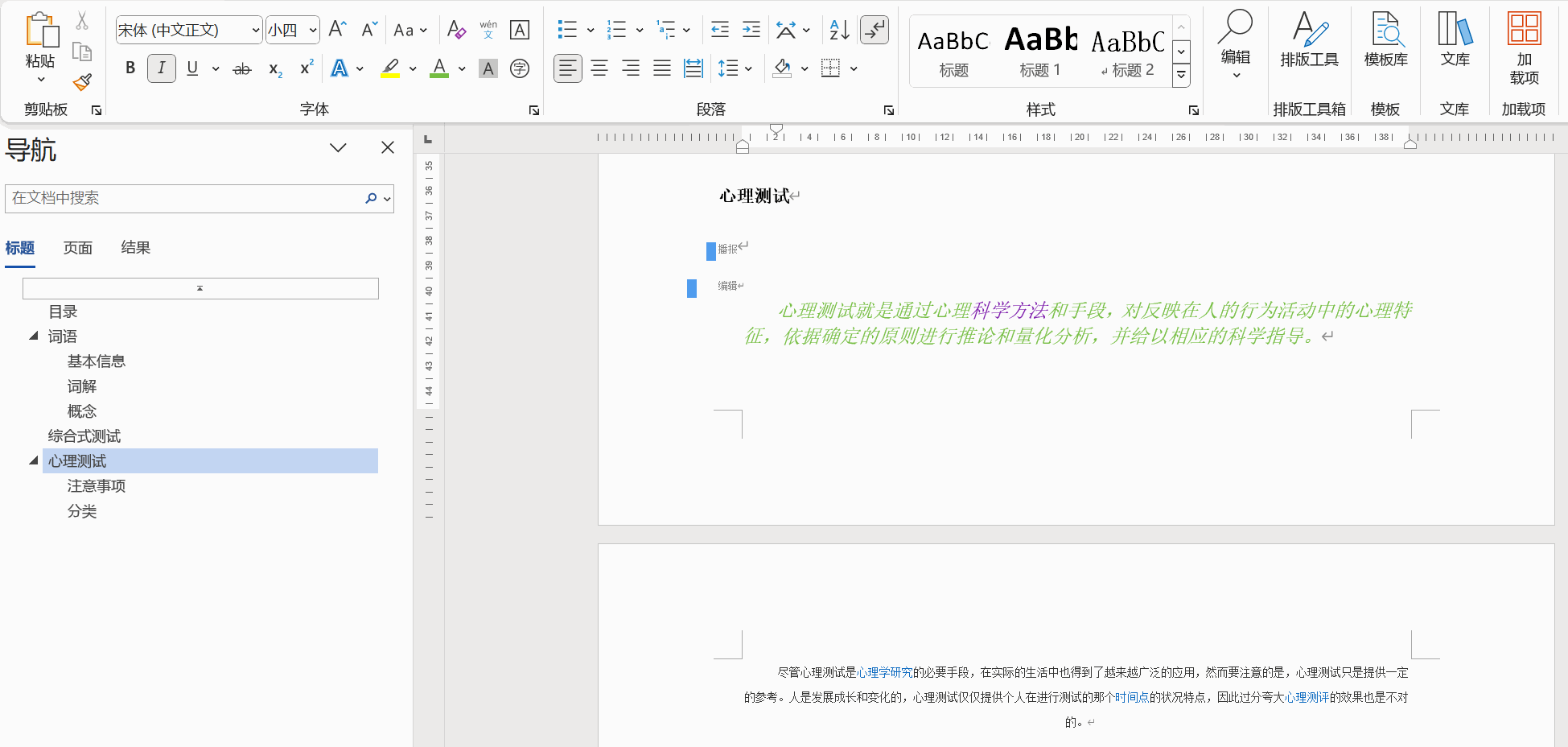This screenshot has width=1568, height=747.
Task: Click the document search input field
Action: tap(185, 198)
